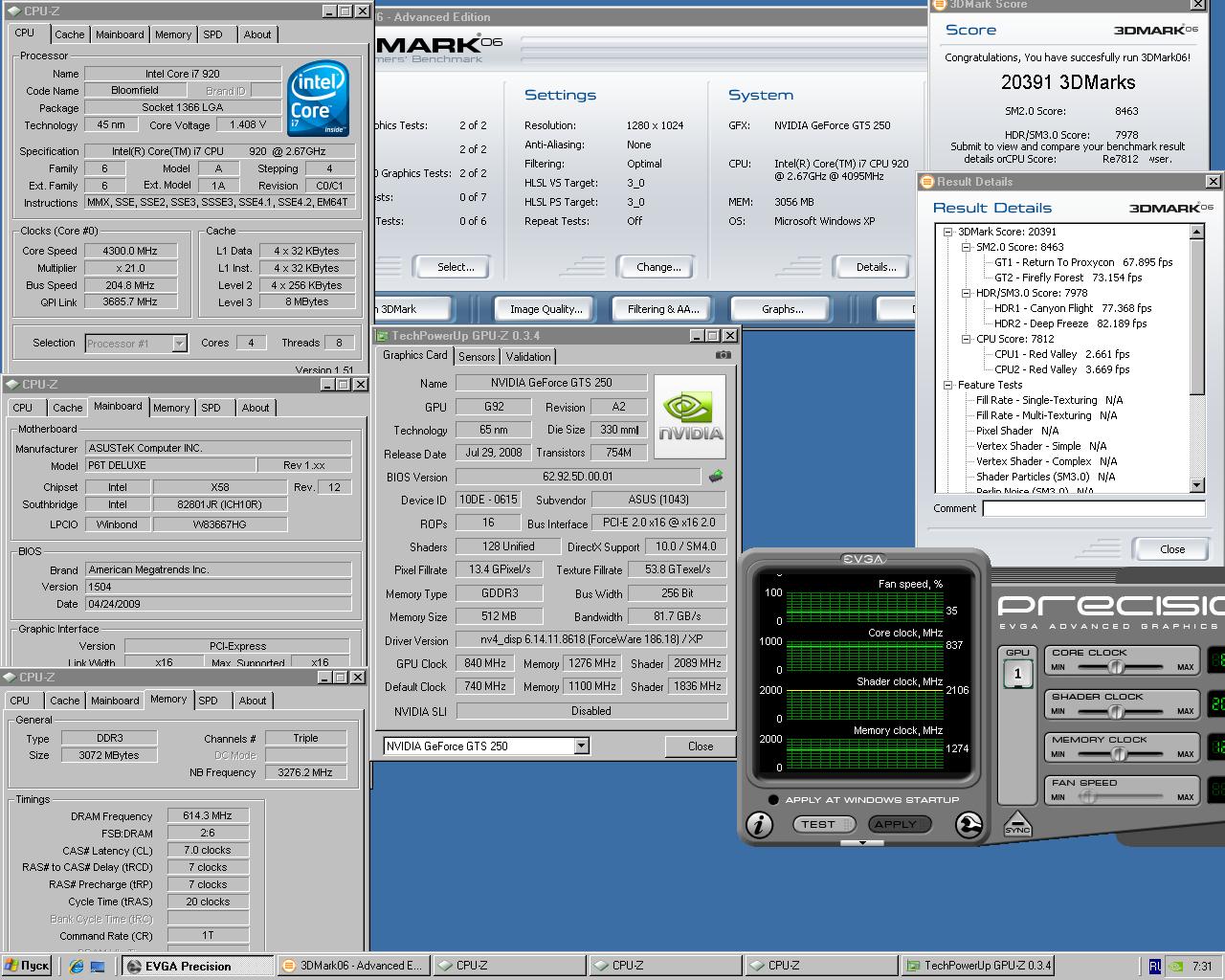Open EVGA Precision info via the i icon
Viewport: 1225px width, 980px height.
point(759,825)
